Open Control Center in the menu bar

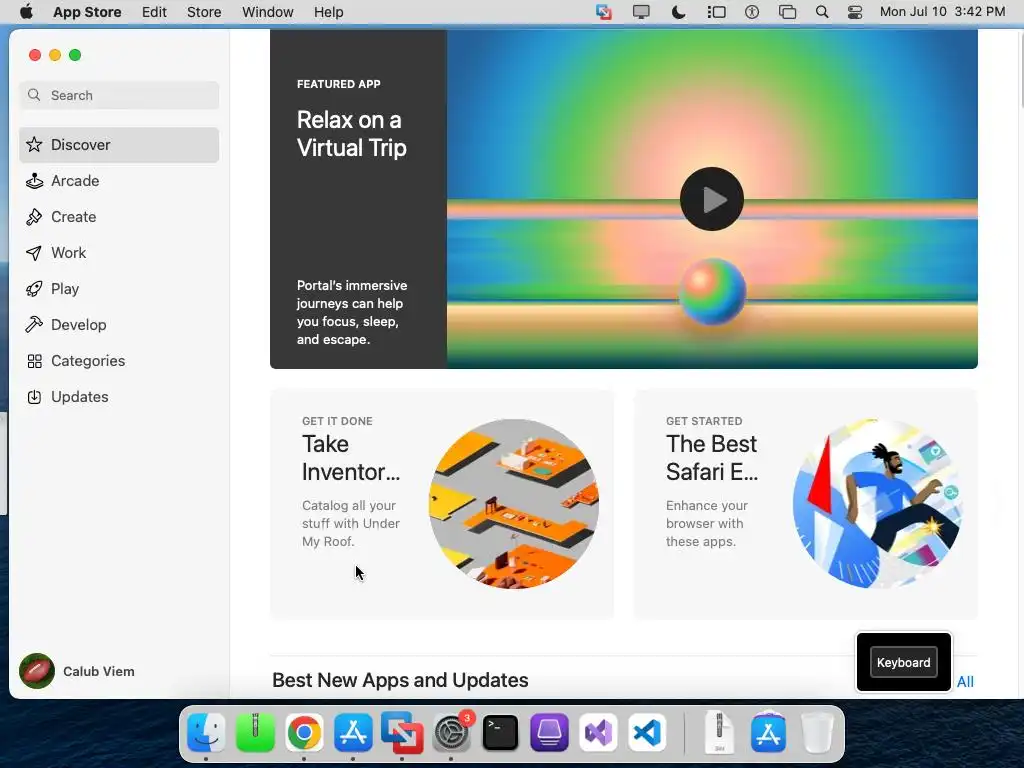[x=855, y=12]
